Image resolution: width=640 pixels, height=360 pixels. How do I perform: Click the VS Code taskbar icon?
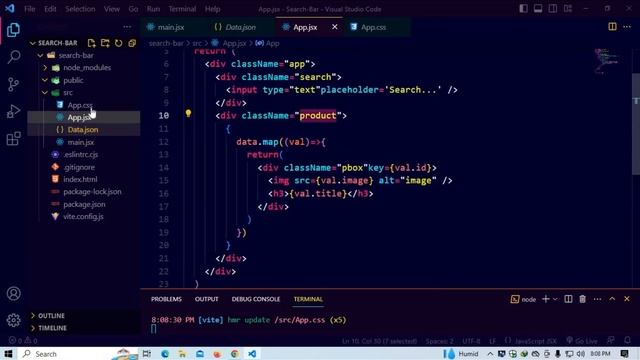[x=252, y=353]
